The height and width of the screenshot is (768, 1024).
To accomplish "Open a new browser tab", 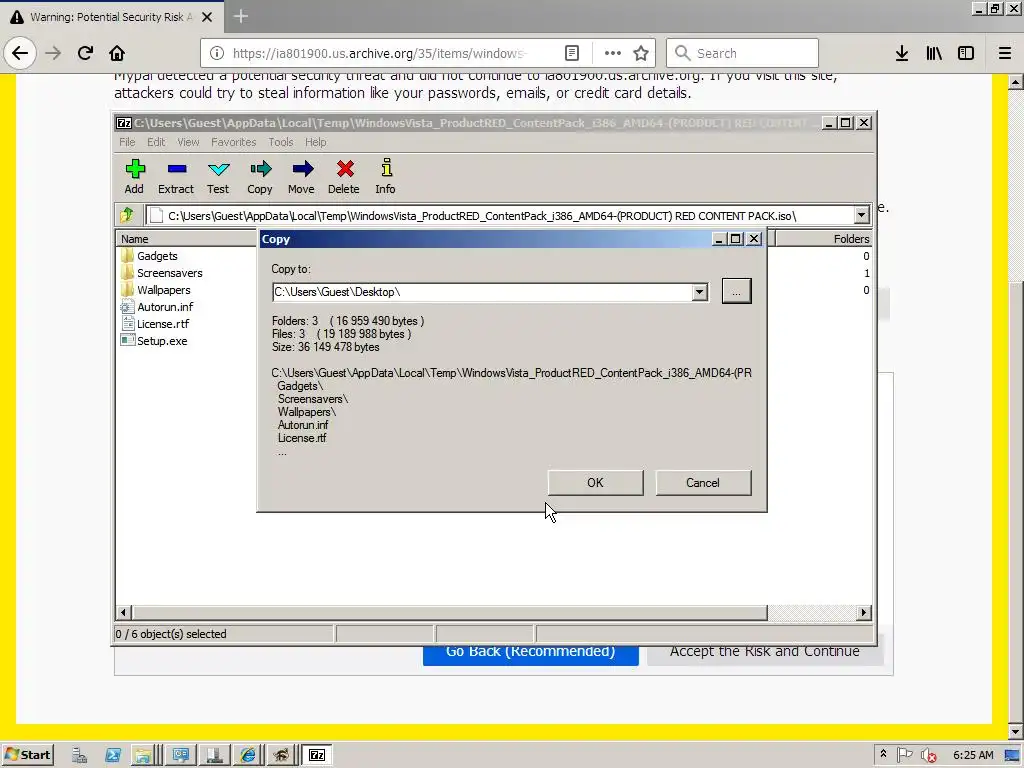I will (241, 16).
